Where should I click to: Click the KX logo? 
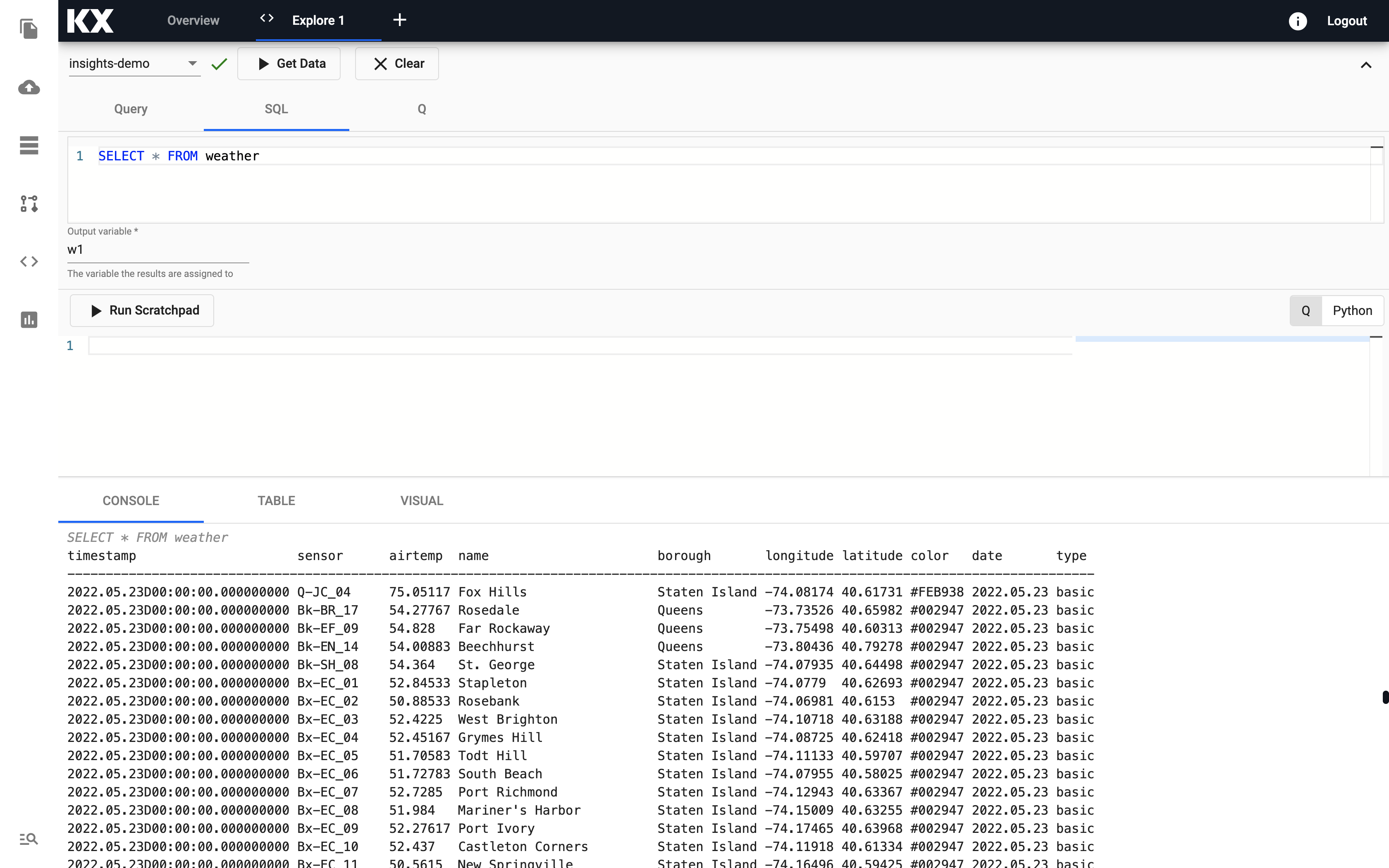(x=90, y=21)
